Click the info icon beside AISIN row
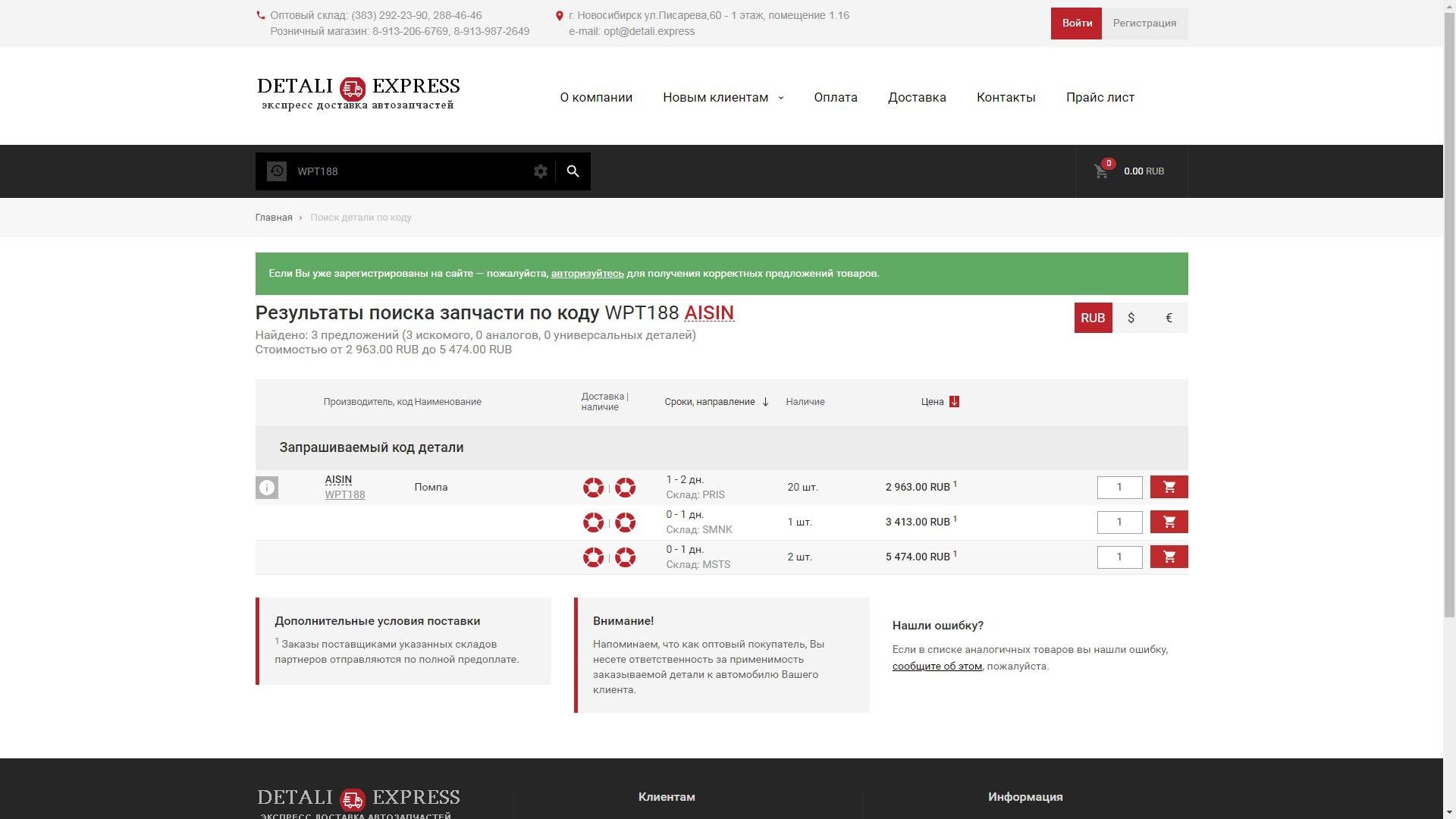This screenshot has height=819, width=1456. (267, 488)
